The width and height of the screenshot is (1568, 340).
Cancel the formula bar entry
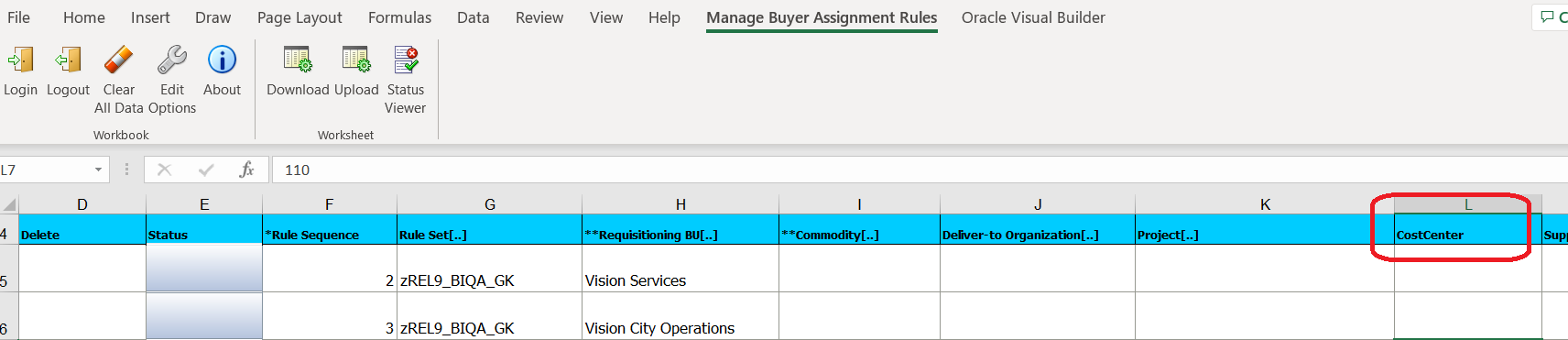pos(165,170)
